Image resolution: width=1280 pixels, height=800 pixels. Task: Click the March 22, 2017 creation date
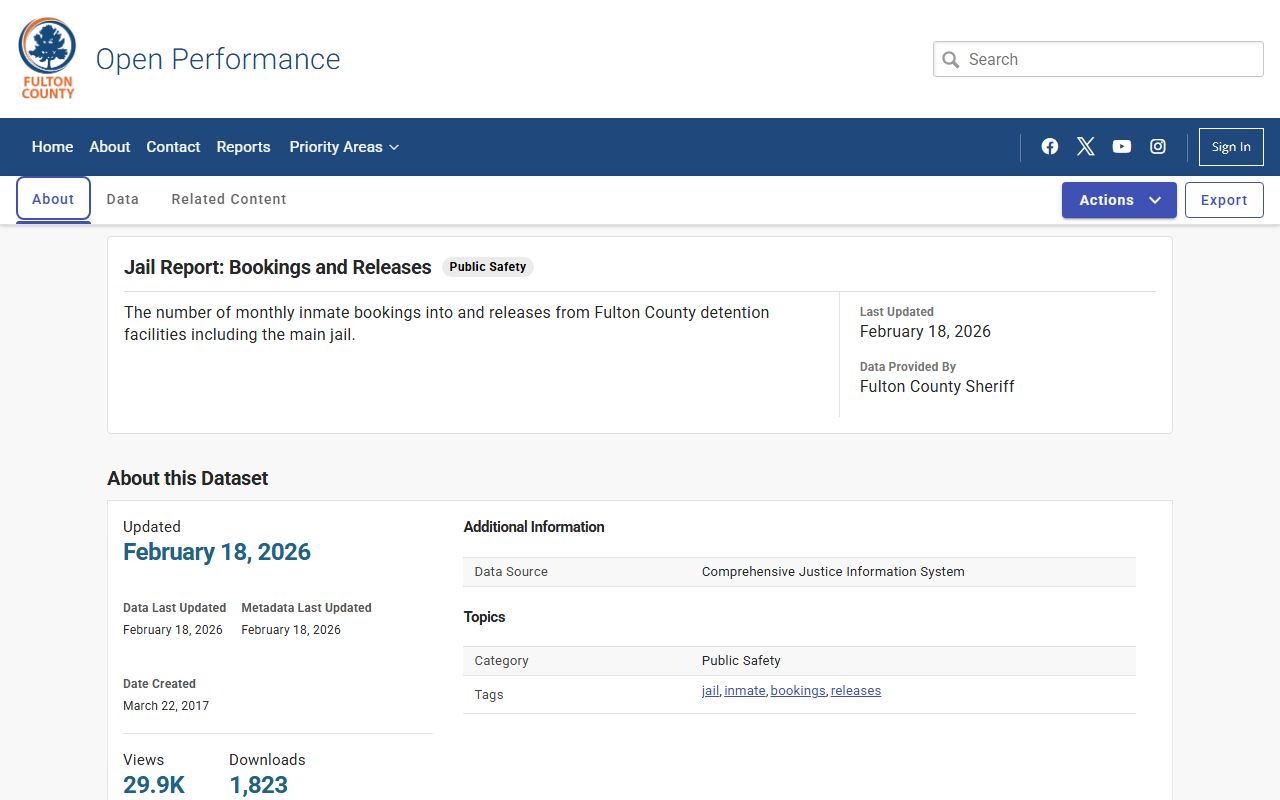click(x=166, y=706)
